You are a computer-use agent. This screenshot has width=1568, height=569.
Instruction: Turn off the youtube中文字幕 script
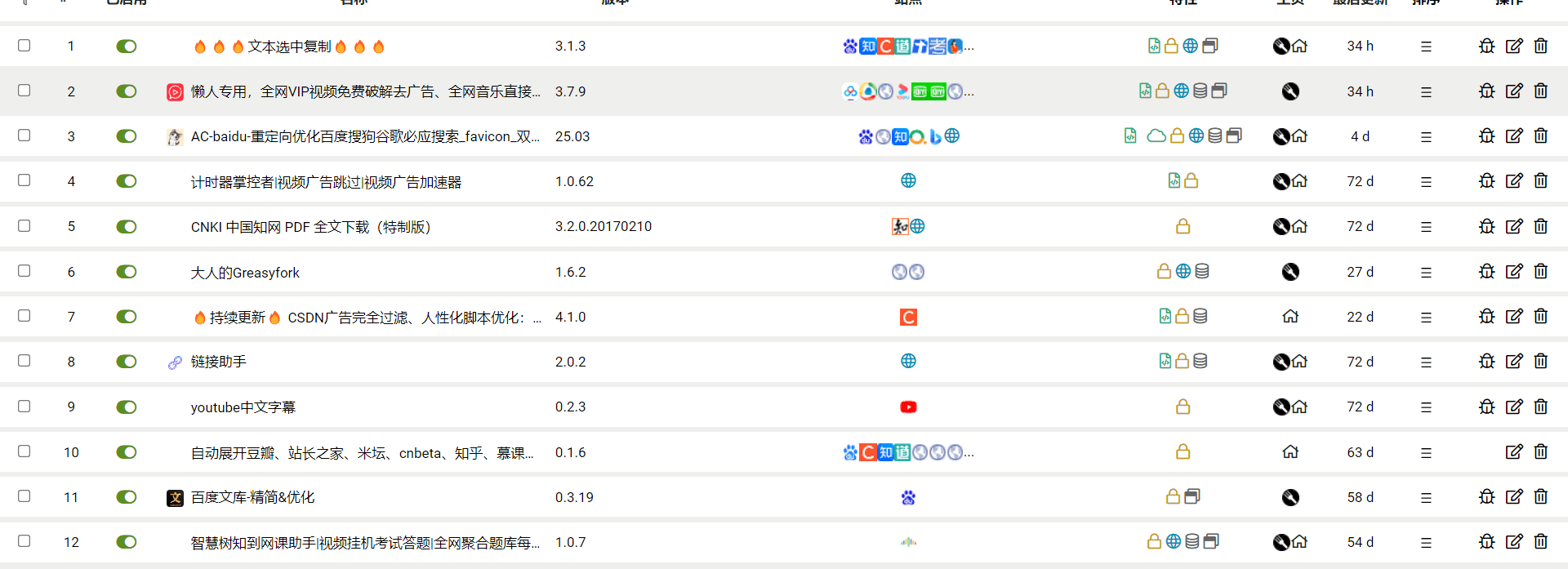pos(126,407)
